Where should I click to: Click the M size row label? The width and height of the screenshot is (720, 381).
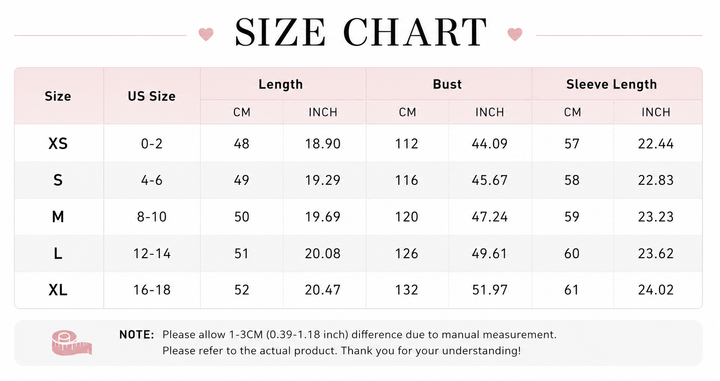click(58, 217)
